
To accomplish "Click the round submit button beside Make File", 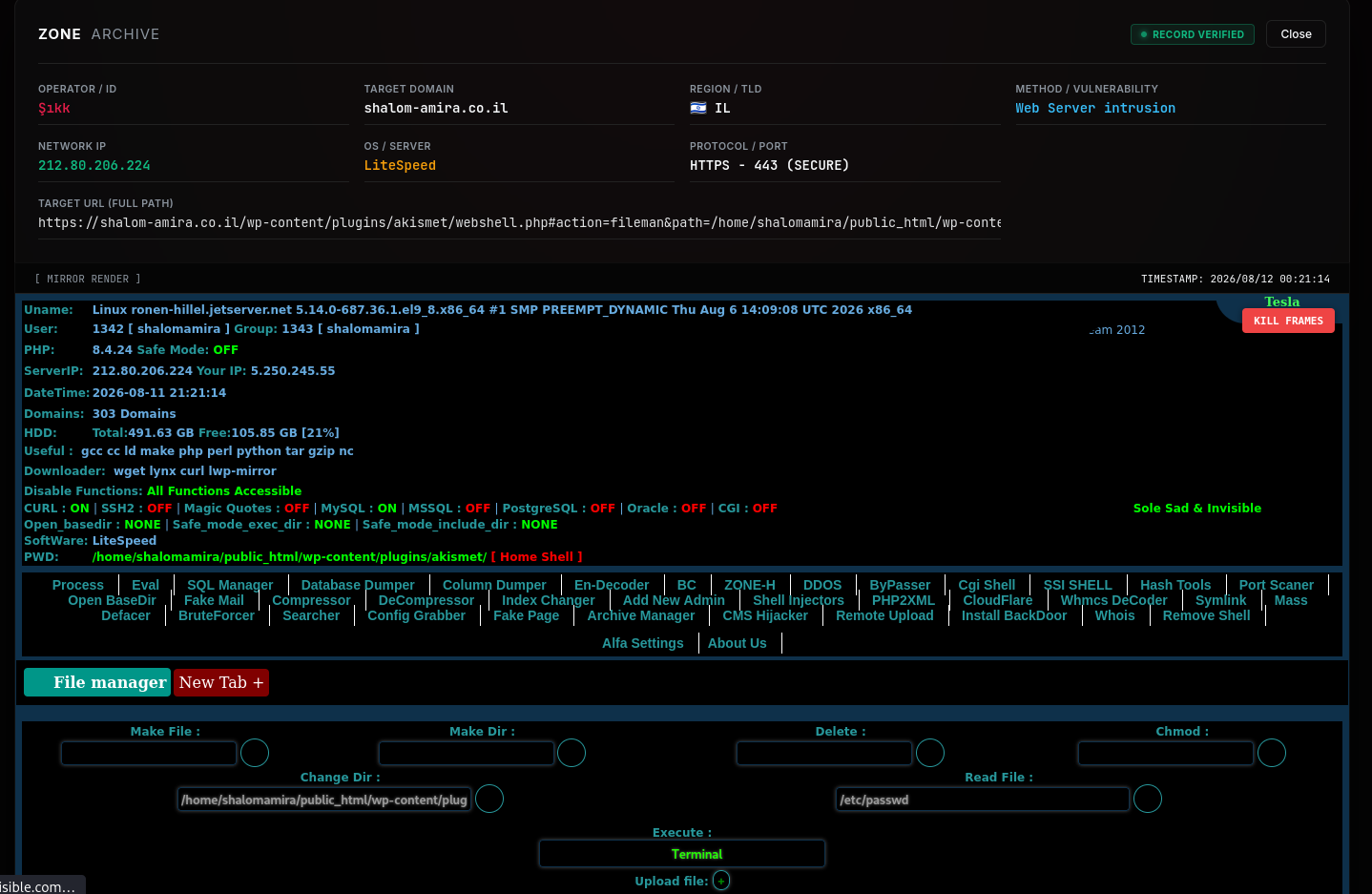I will [x=255, y=753].
